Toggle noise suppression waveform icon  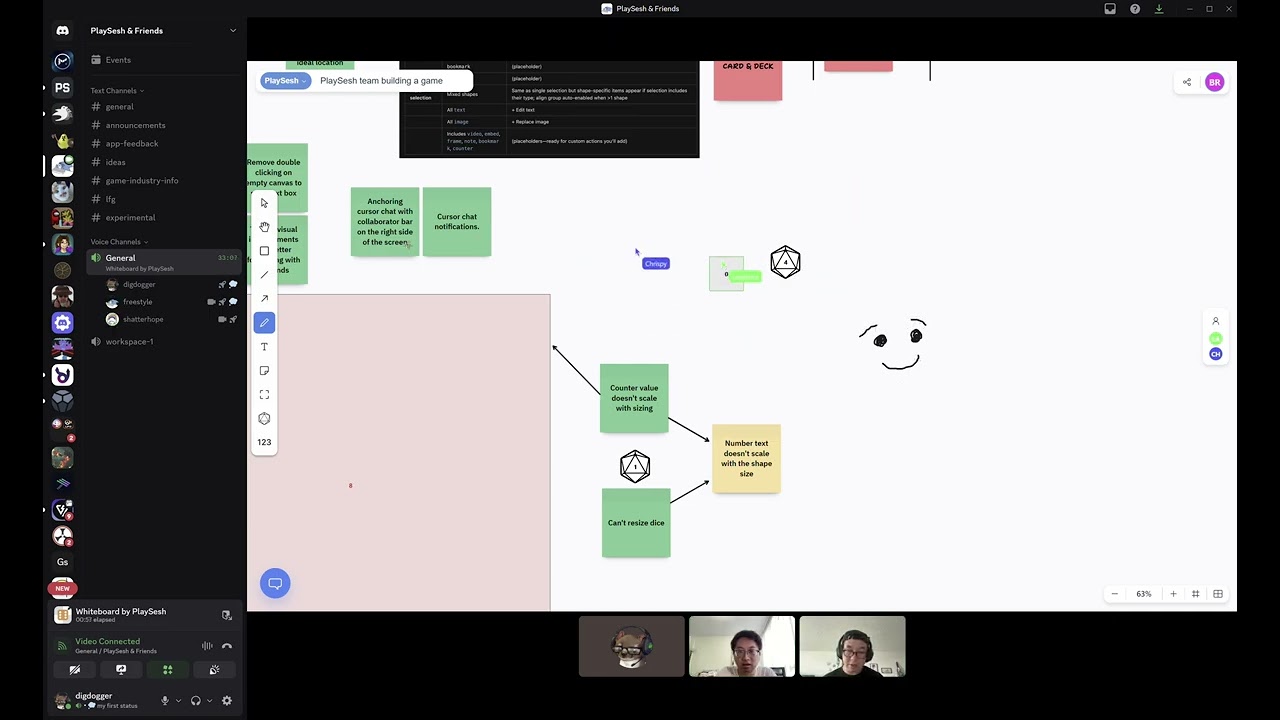pos(207,646)
